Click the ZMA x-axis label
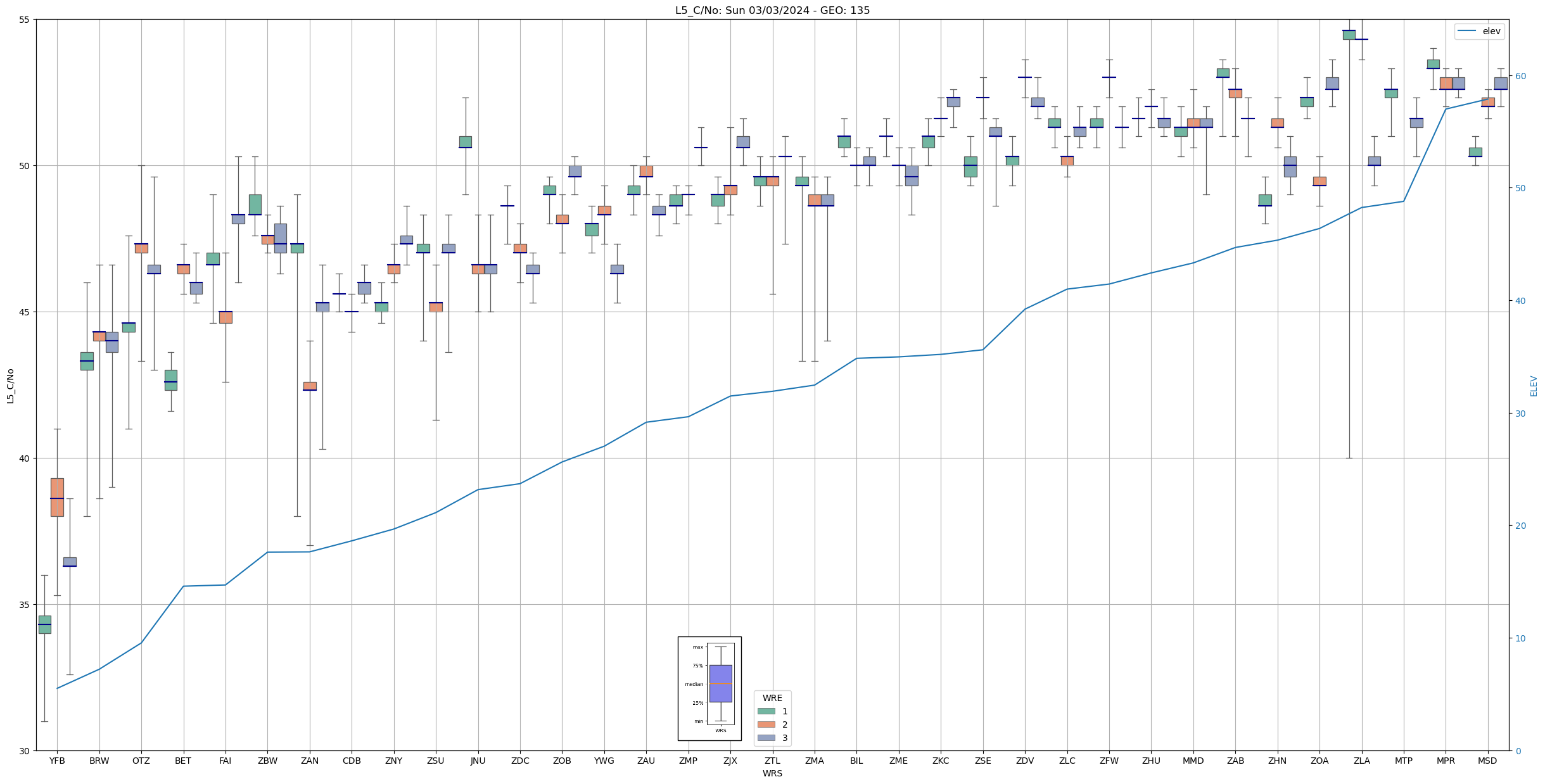1545x784 pixels. pos(814,761)
